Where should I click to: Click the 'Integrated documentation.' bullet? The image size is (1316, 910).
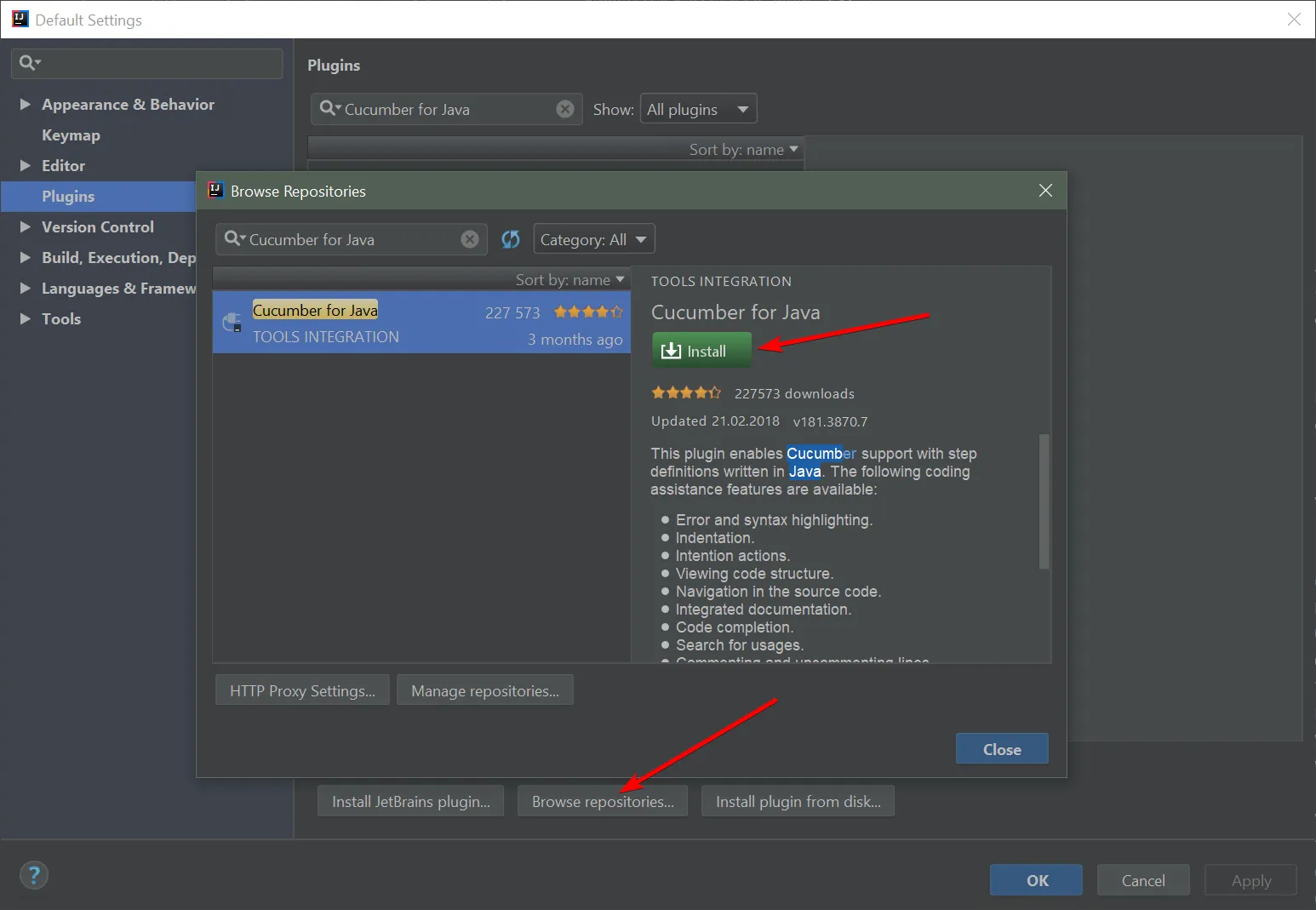click(x=764, y=610)
